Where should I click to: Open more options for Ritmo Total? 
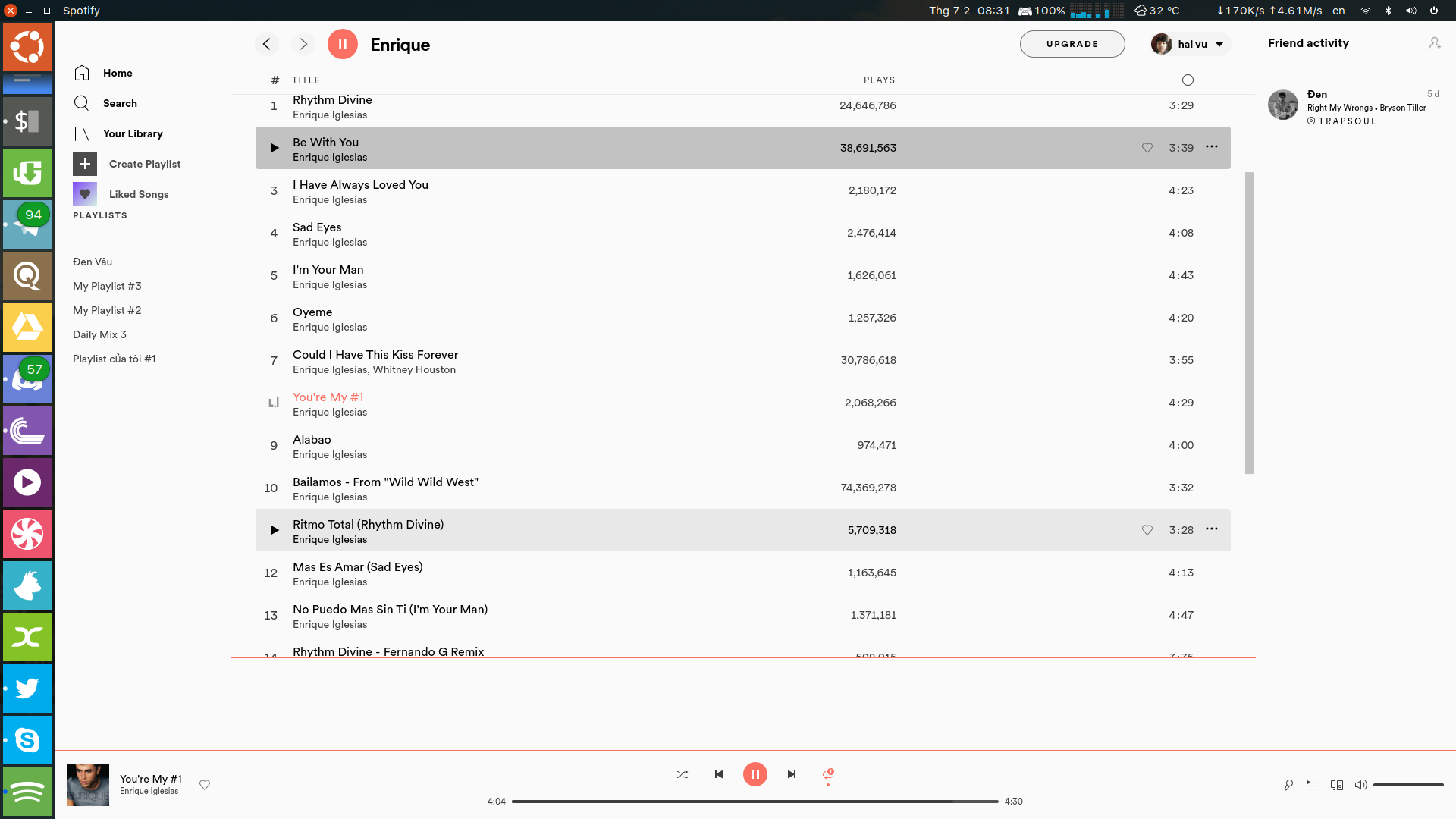click(x=1212, y=529)
